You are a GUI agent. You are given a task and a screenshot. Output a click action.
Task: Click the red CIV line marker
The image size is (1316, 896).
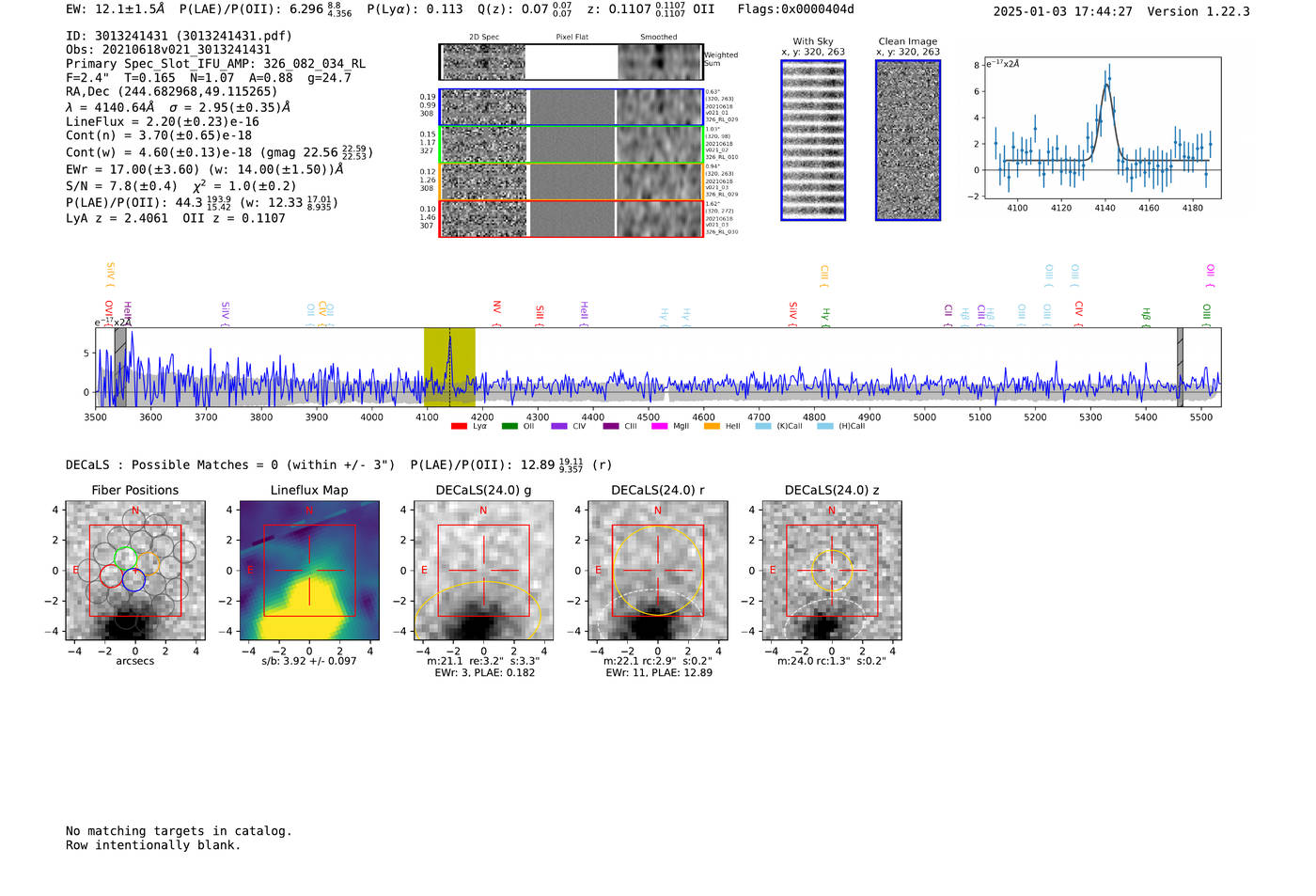point(1079,312)
